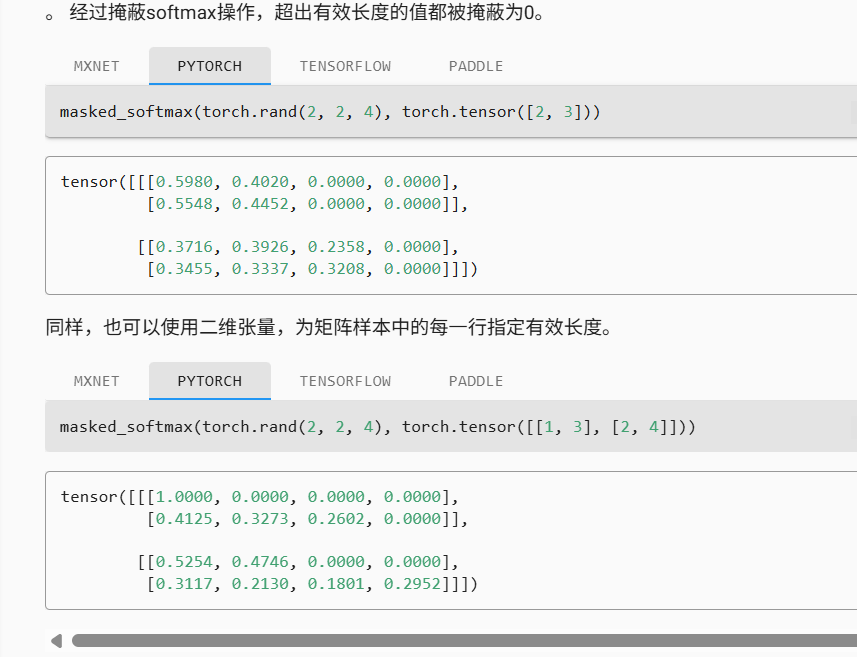This screenshot has width=857, height=657.
Task: Click the horizontal scrollbar thumb at page bottom
Action: pyautogui.click(x=464, y=641)
